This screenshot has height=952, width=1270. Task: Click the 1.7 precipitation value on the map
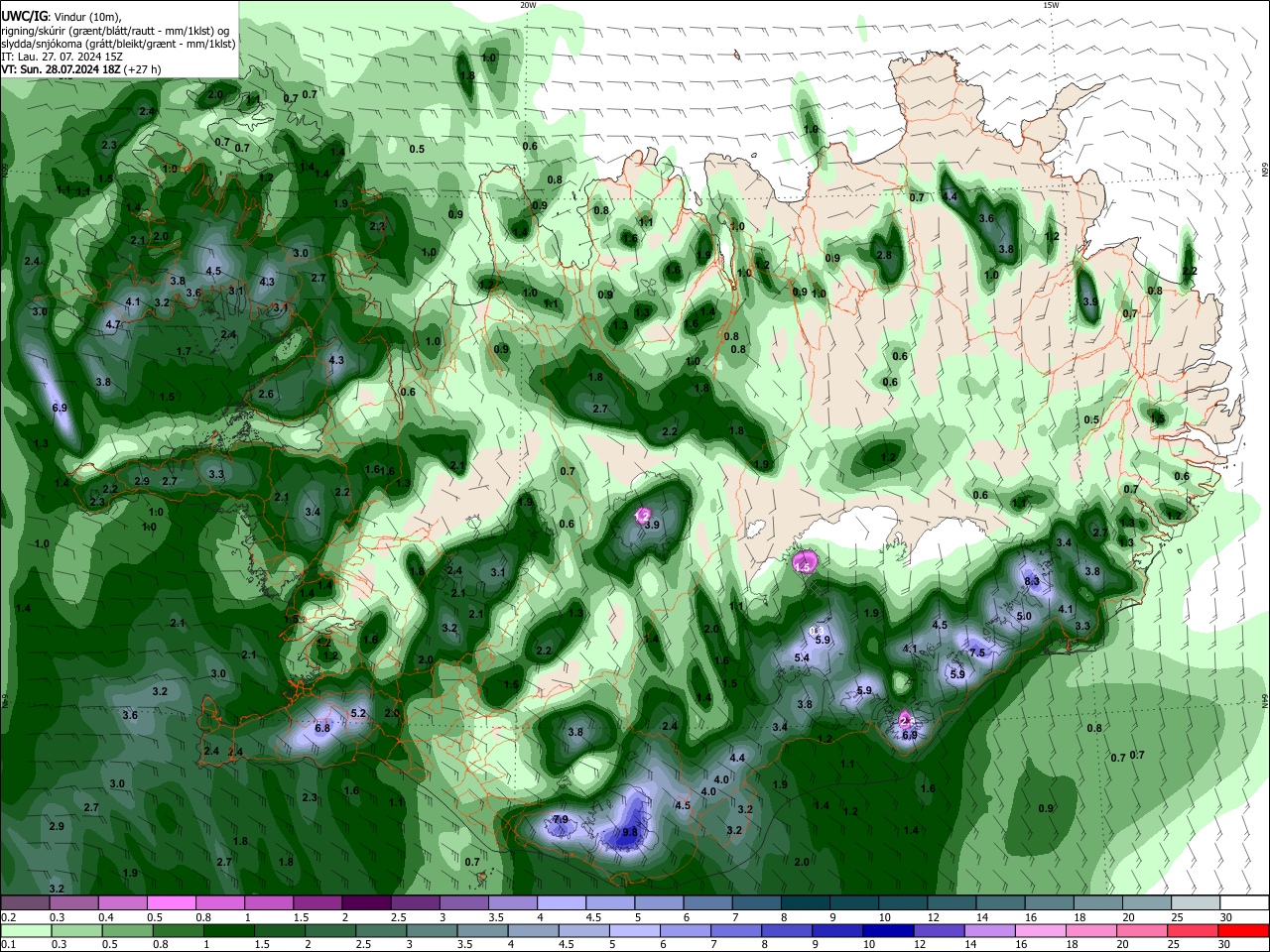pos(184,351)
